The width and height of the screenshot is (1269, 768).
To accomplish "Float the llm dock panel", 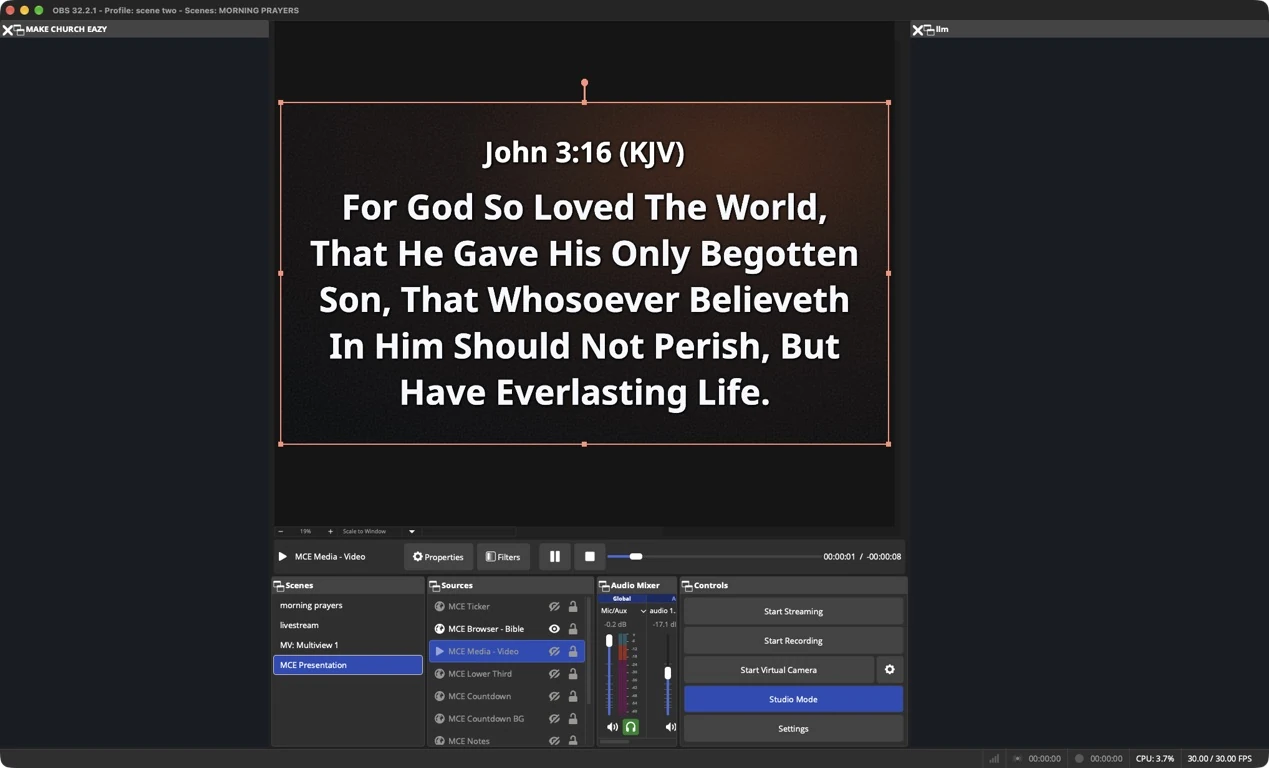I will (x=929, y=30).
